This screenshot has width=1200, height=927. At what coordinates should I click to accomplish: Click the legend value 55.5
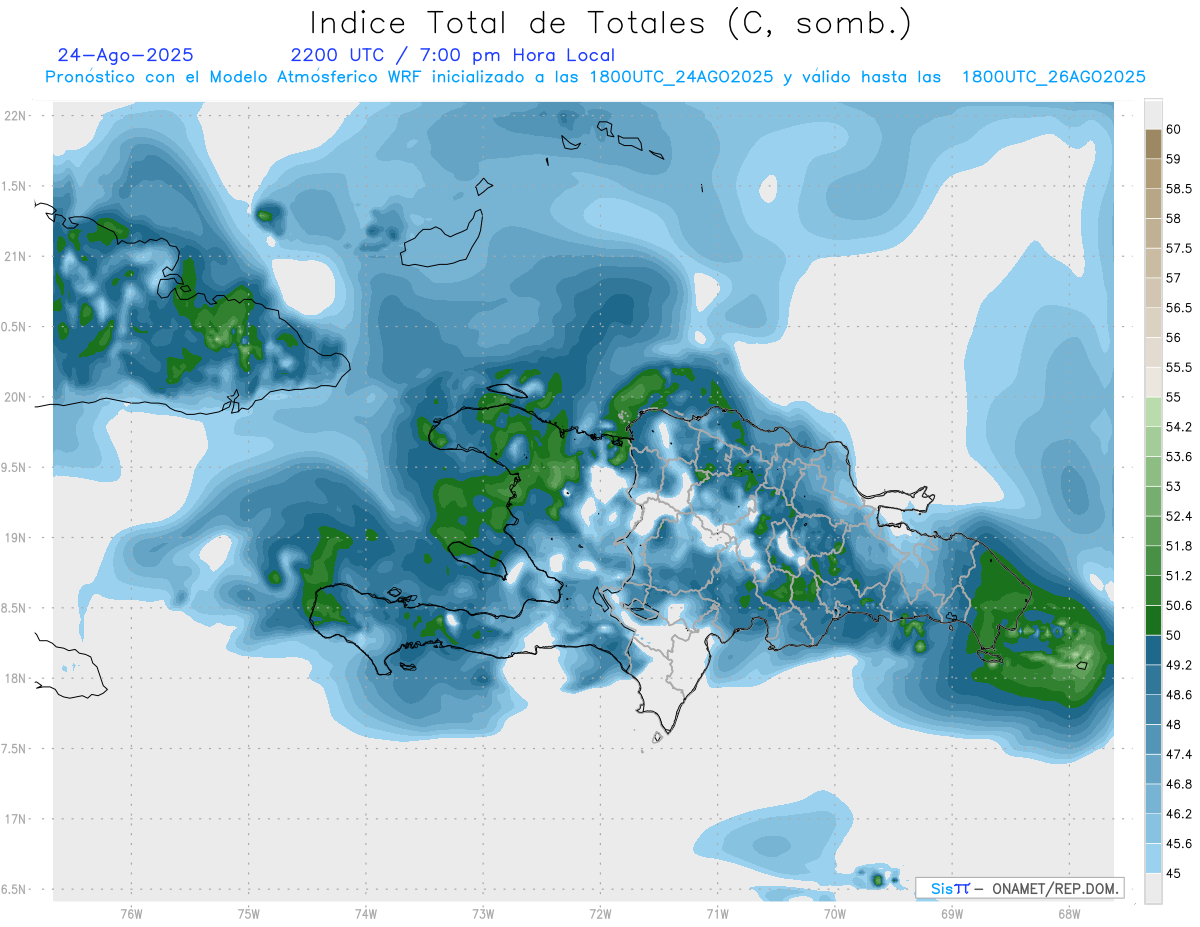[1180, 367]
